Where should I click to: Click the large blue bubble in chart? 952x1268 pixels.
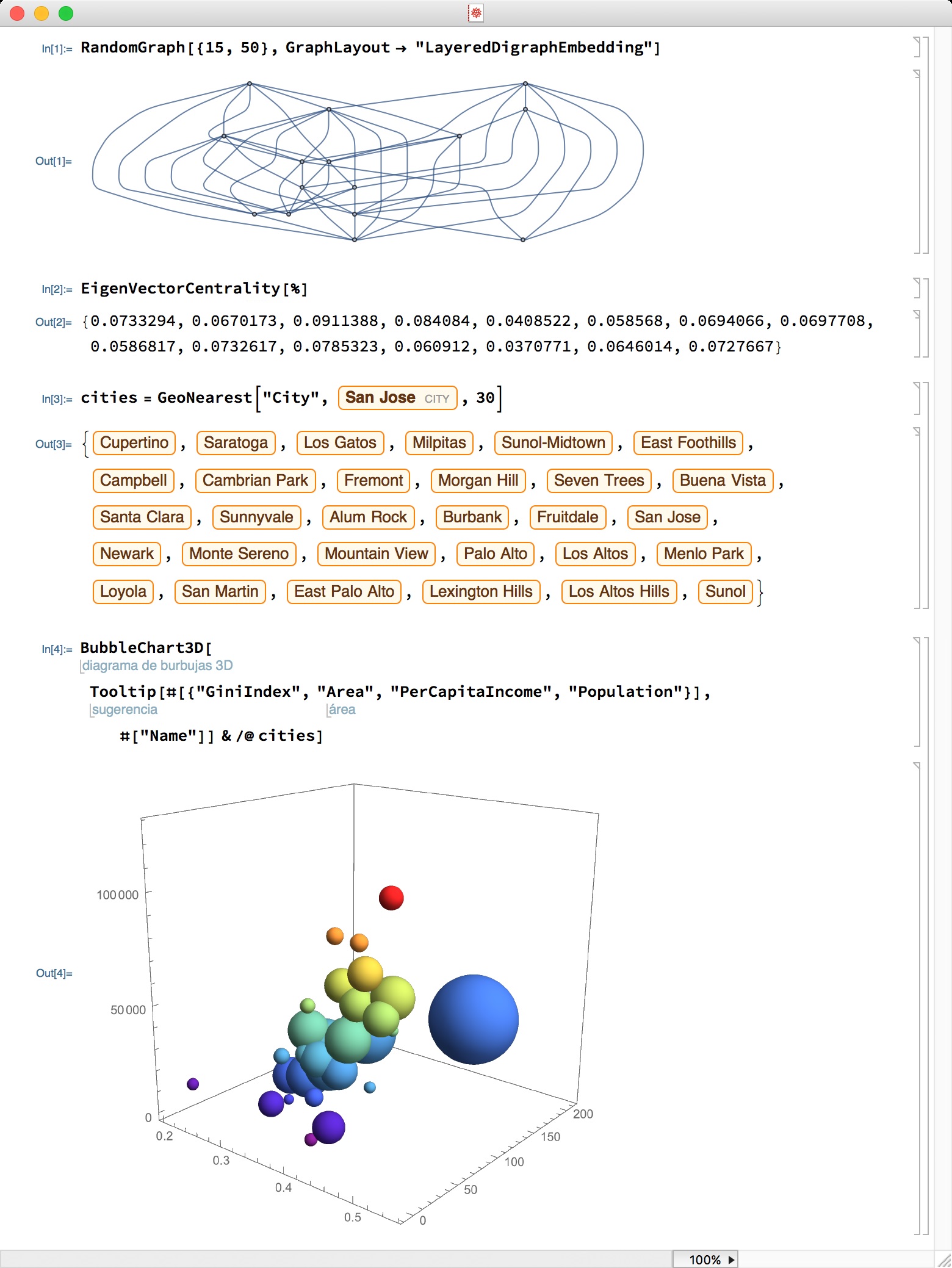474,1019
